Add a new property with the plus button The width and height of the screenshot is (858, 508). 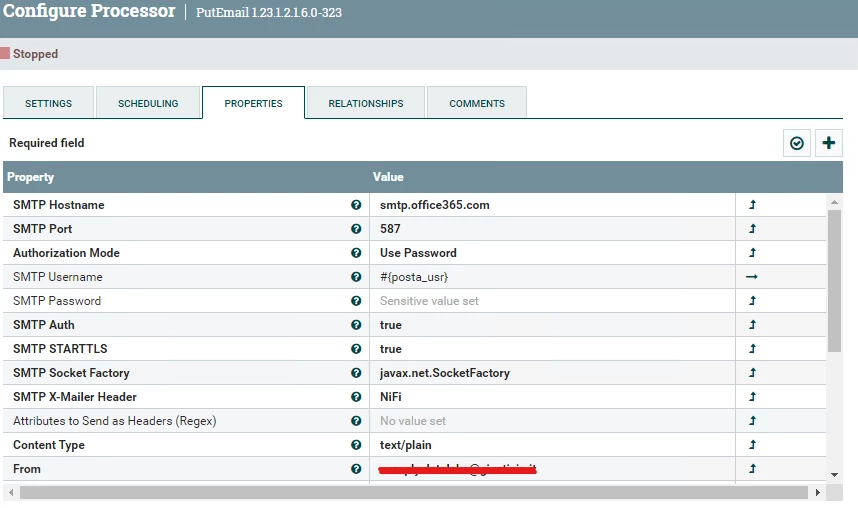point(828,143)
